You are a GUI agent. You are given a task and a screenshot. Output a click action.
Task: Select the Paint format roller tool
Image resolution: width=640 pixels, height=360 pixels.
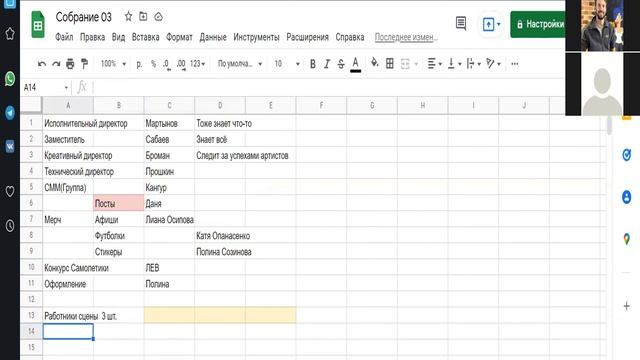click(84, 64)
